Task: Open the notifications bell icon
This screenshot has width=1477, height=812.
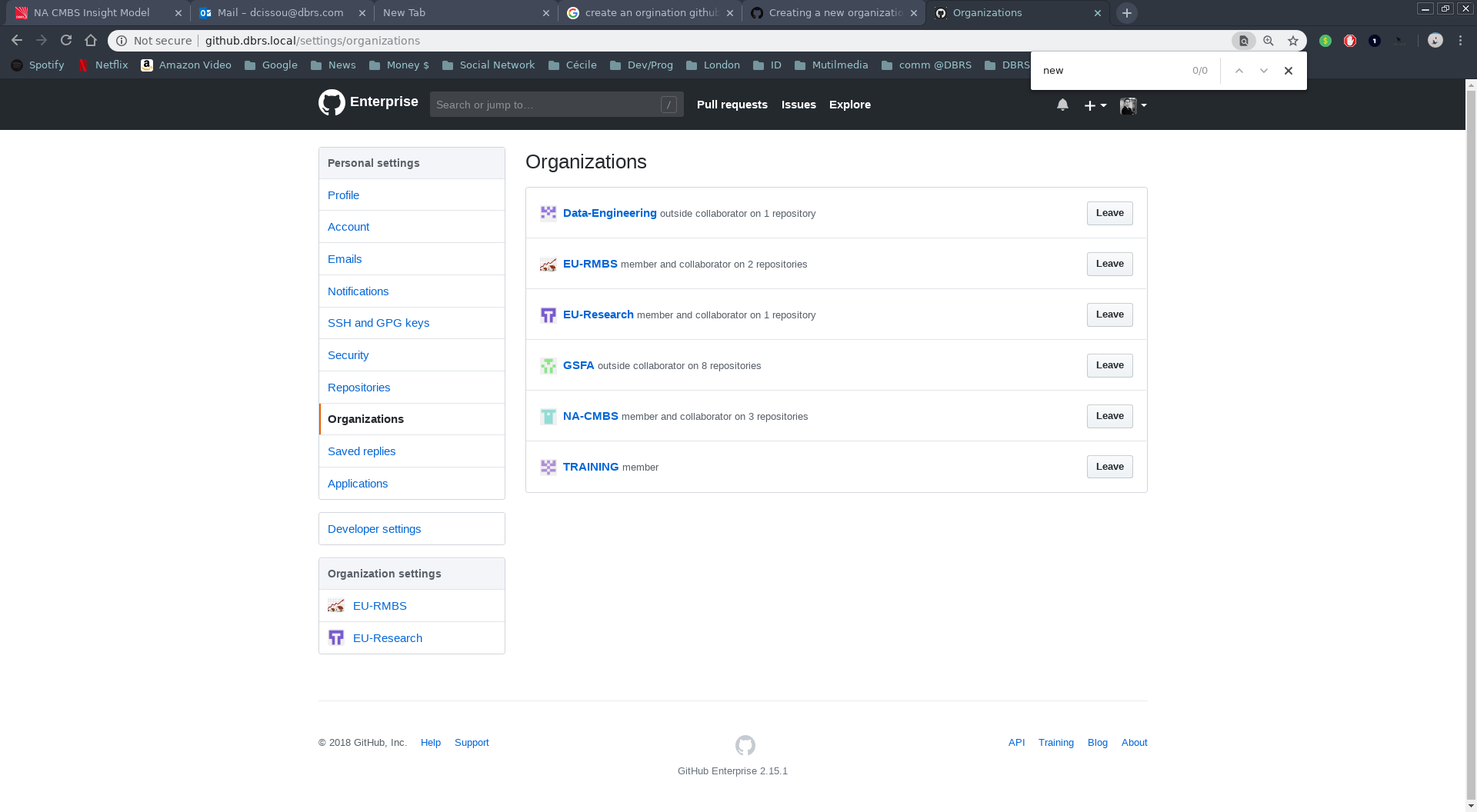Action: (1062, 105)
